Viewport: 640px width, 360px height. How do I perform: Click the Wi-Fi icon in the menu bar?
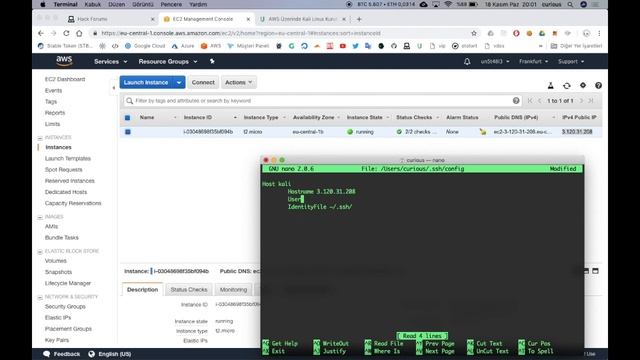click(x=448, y=4)
